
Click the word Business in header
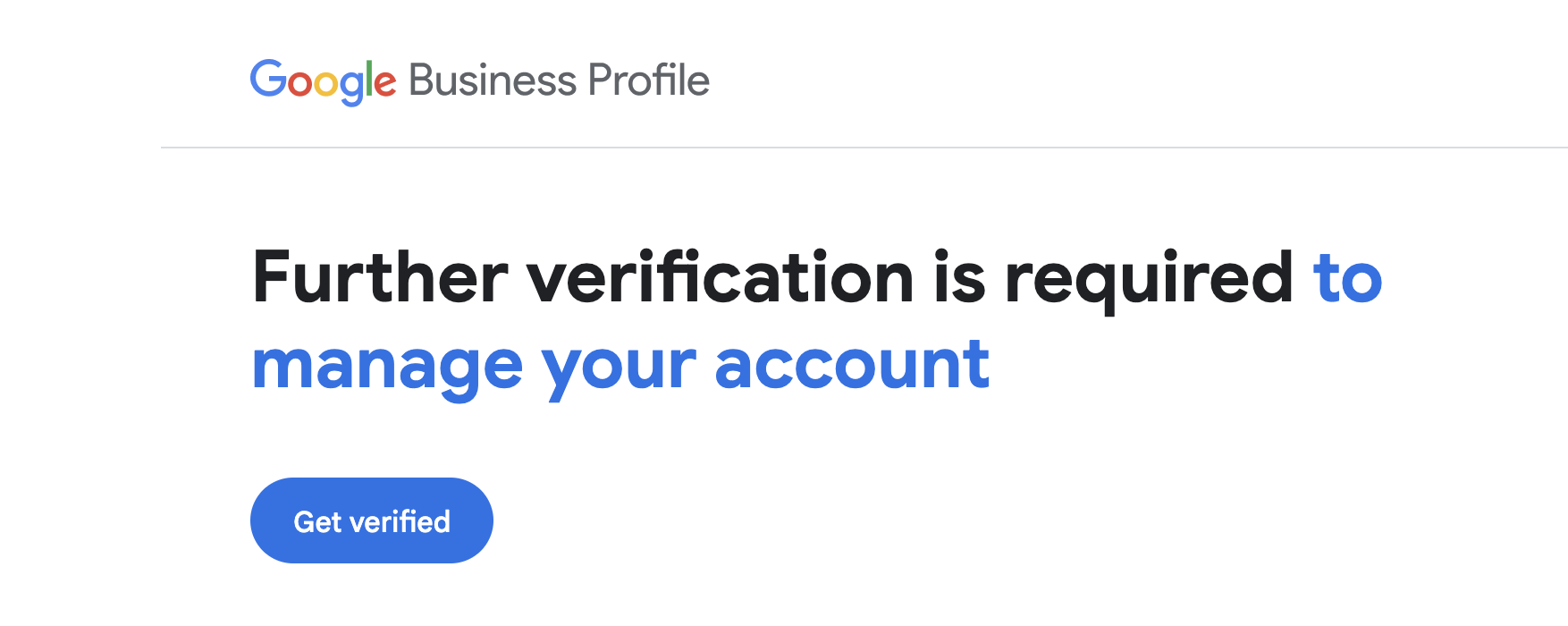point(493,80)
